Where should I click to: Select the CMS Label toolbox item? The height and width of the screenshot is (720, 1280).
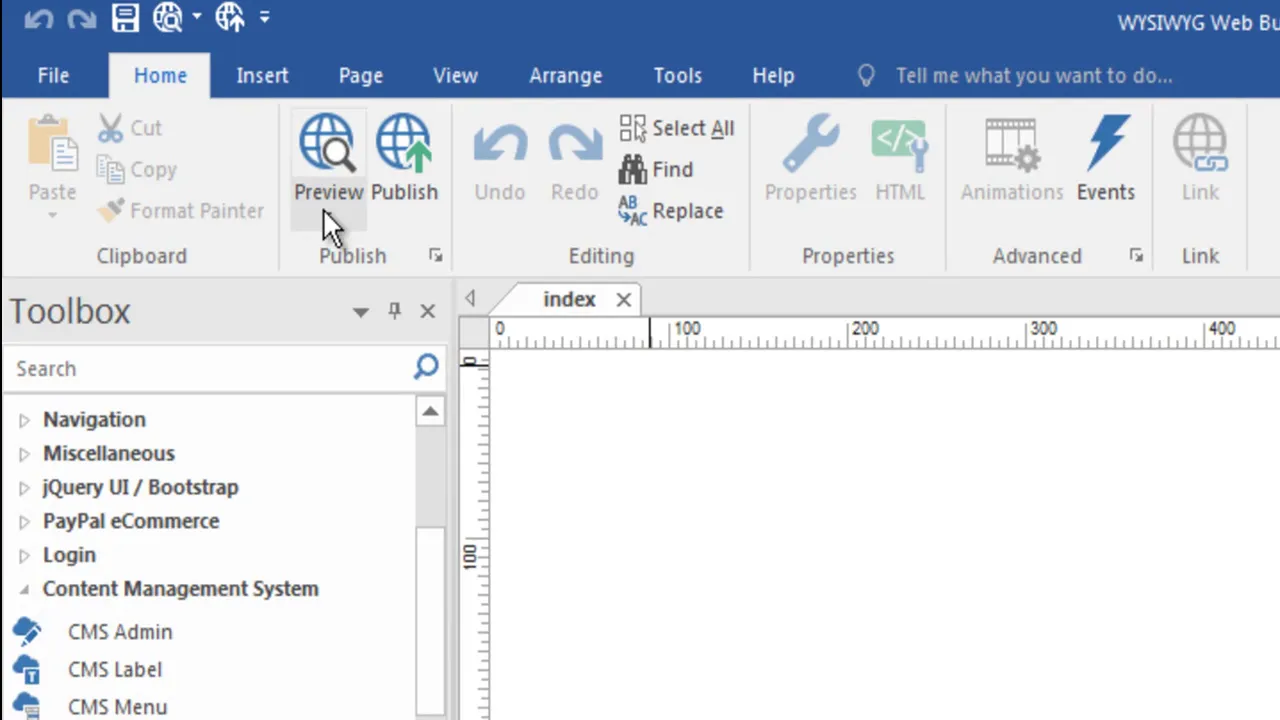coord(86,670)
